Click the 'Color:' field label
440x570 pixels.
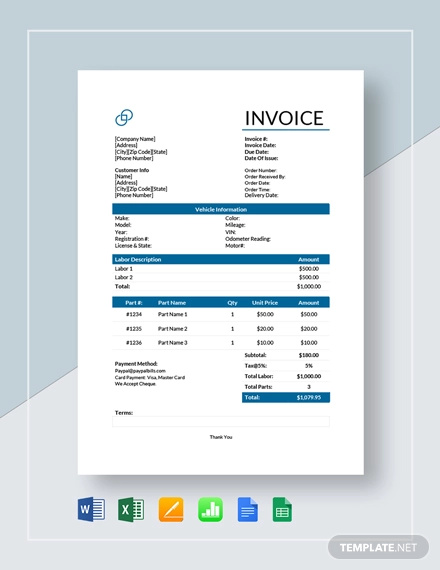[x=232, y=218]
